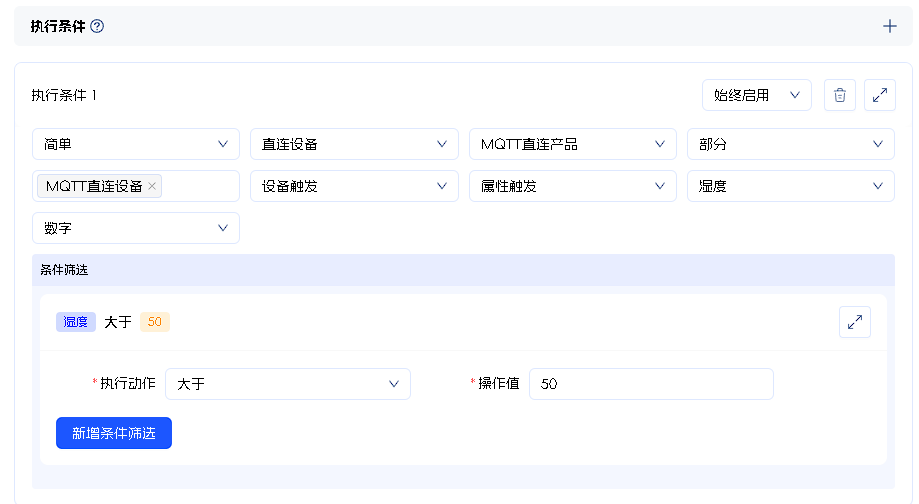Open the 设备触发 dropdown
Viewport: 919px width, 504px height.
click(354, 186)
